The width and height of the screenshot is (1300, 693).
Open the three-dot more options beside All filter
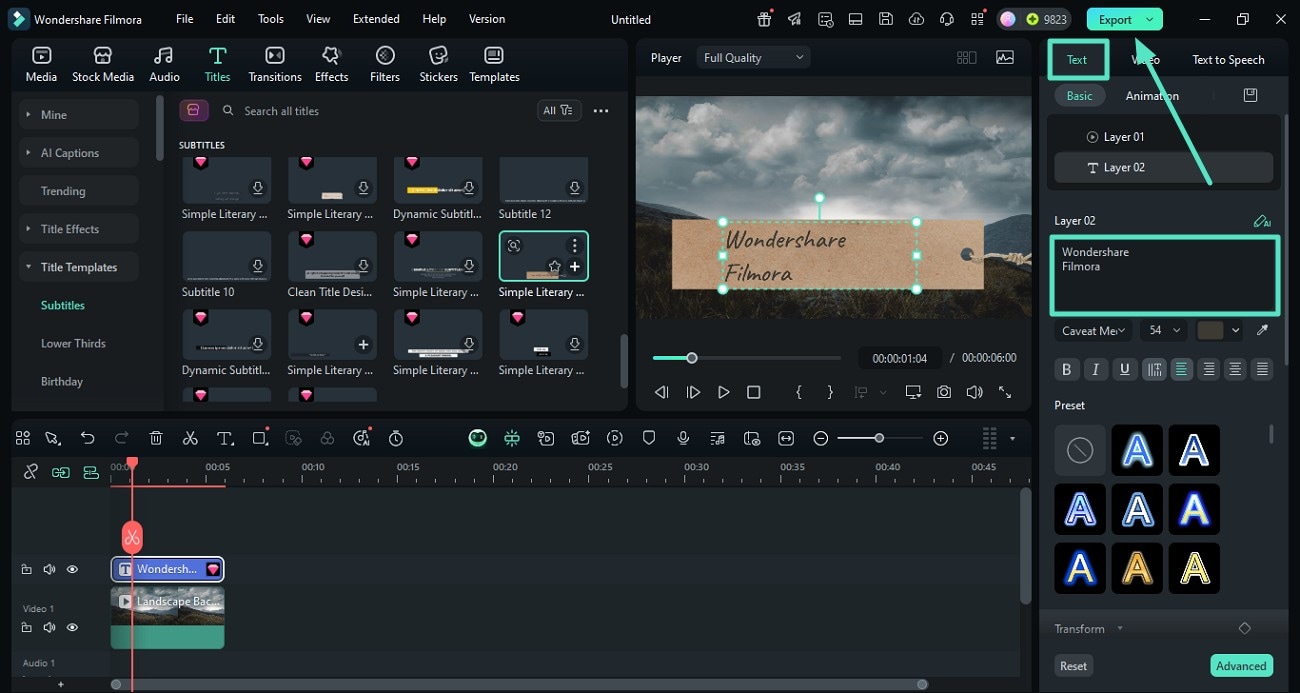pyautogui.click(x=600, y=111)
